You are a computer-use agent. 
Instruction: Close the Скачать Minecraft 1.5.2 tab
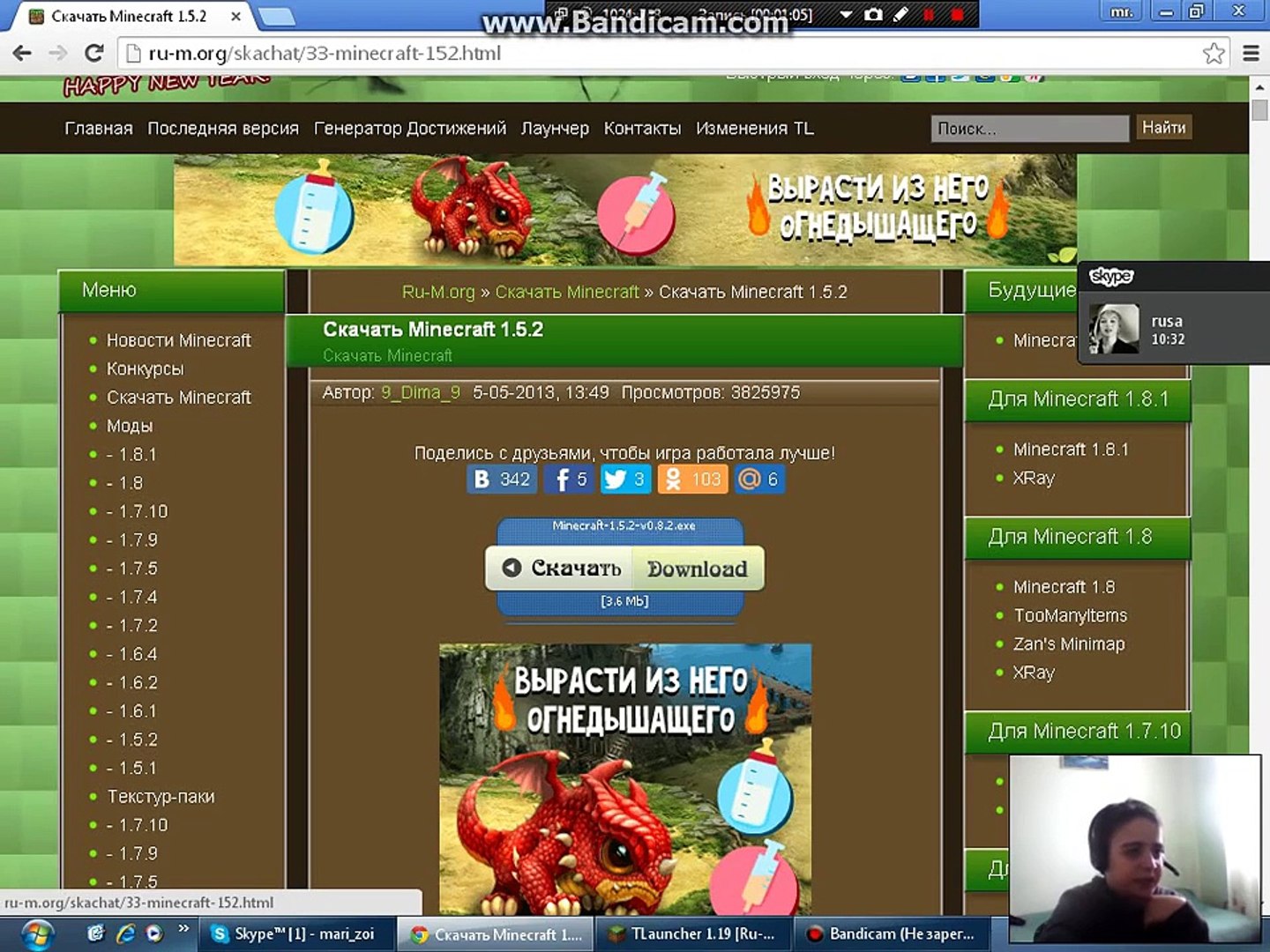tap(235, 16)
